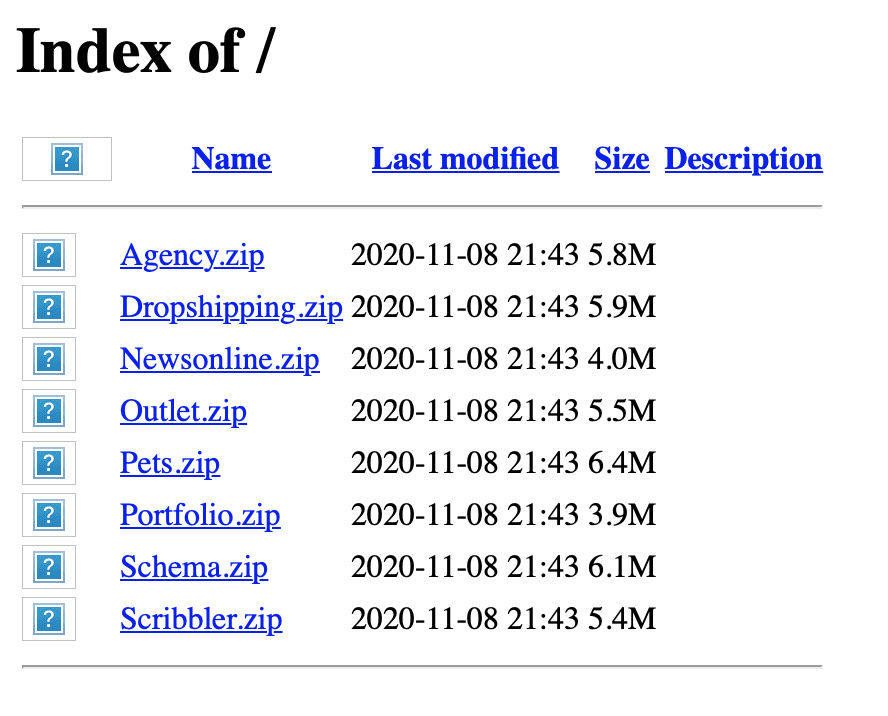The height and width of the screenshot is (716, 888).
Task: Open the Portfolio.zip link
Action: (200, 515)
